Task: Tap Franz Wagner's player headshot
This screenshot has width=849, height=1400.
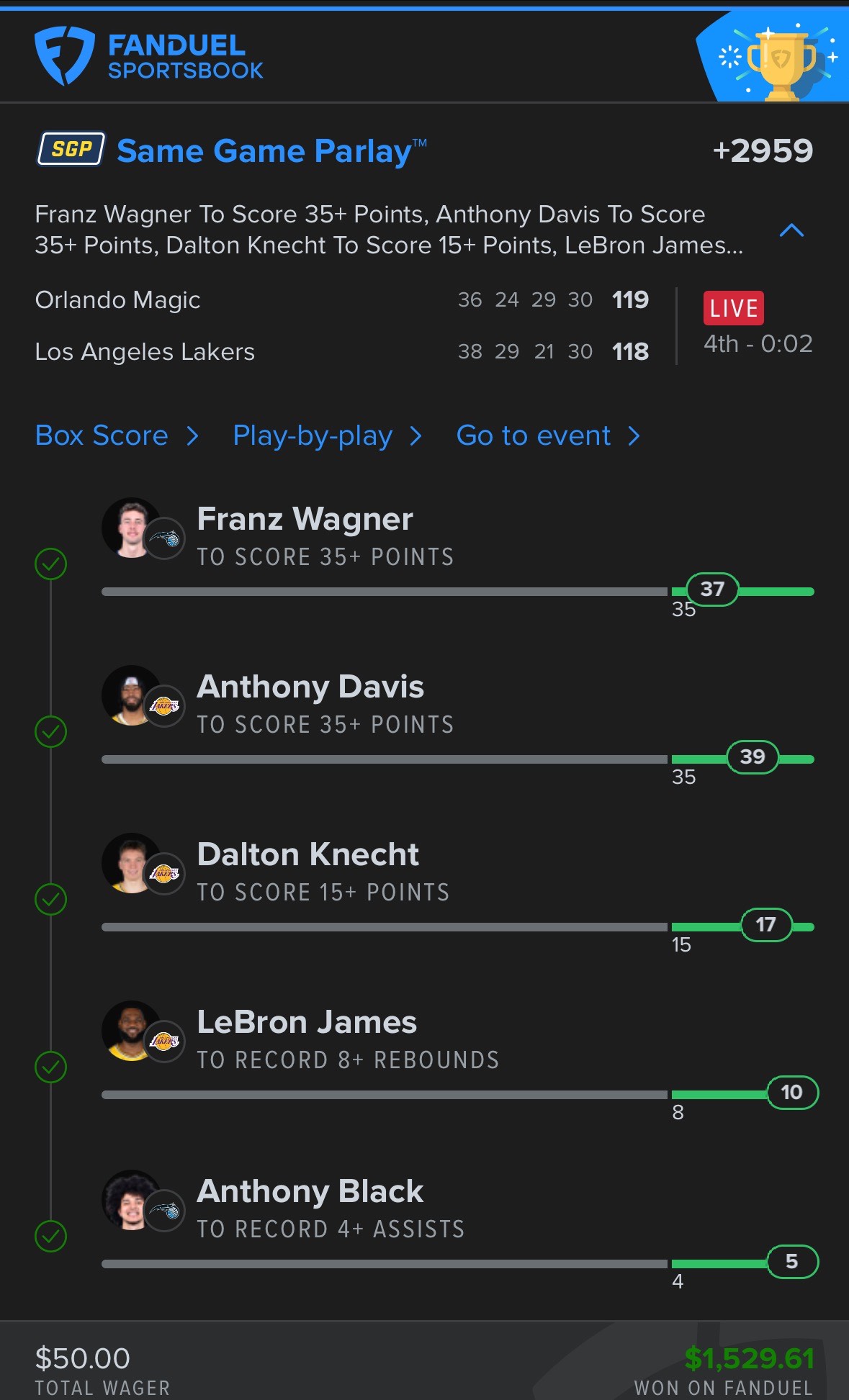Action: 130,527
